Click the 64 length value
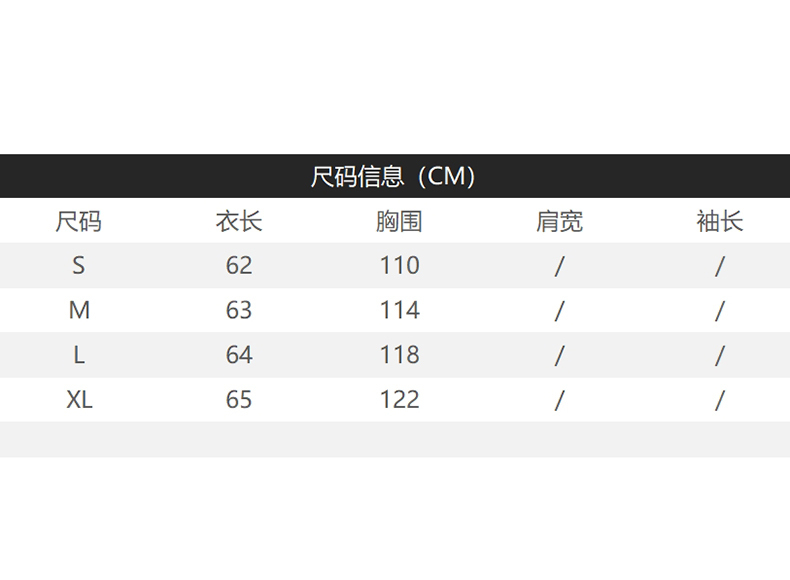 [x=239, y=355]
